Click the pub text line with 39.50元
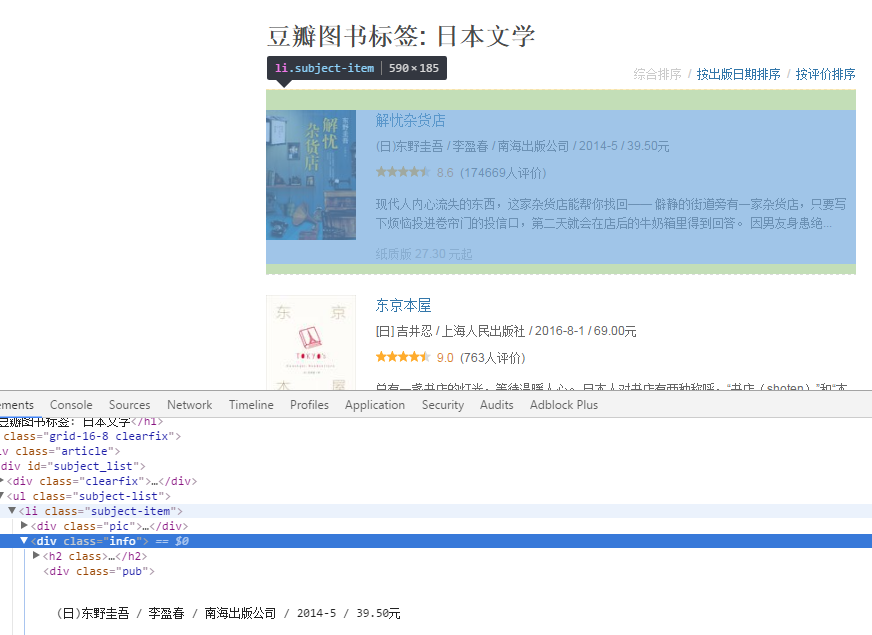Image resolution: width=872 pixels, height=635 pixels. (x=228, y=613)
